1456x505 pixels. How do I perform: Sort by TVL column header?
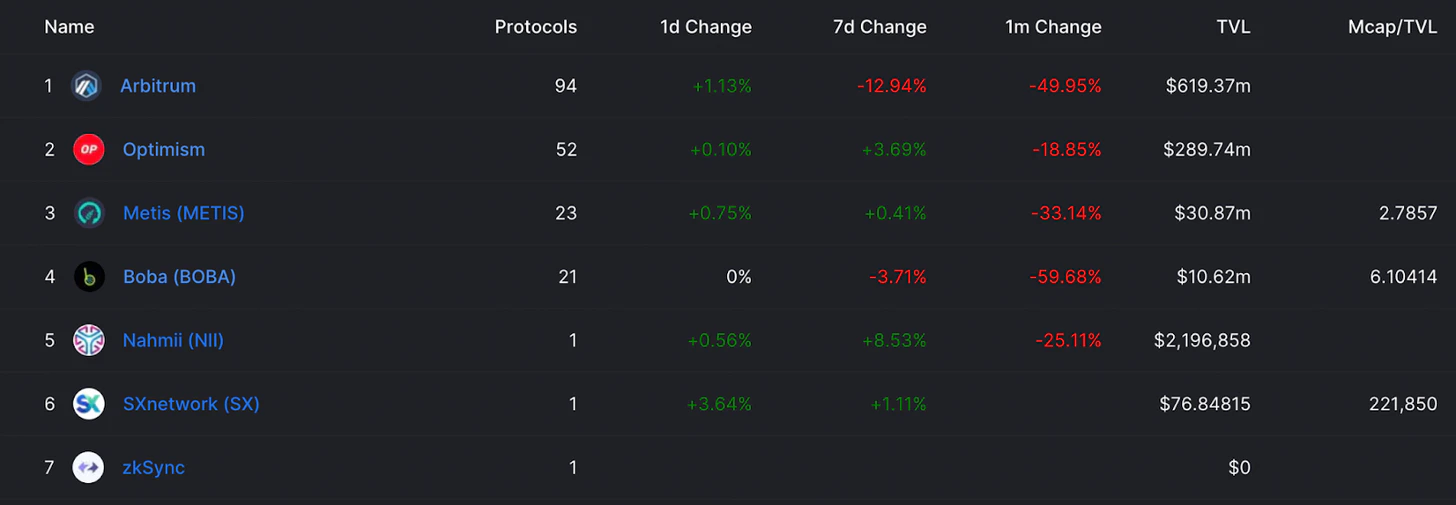(x=1233, y=27)
